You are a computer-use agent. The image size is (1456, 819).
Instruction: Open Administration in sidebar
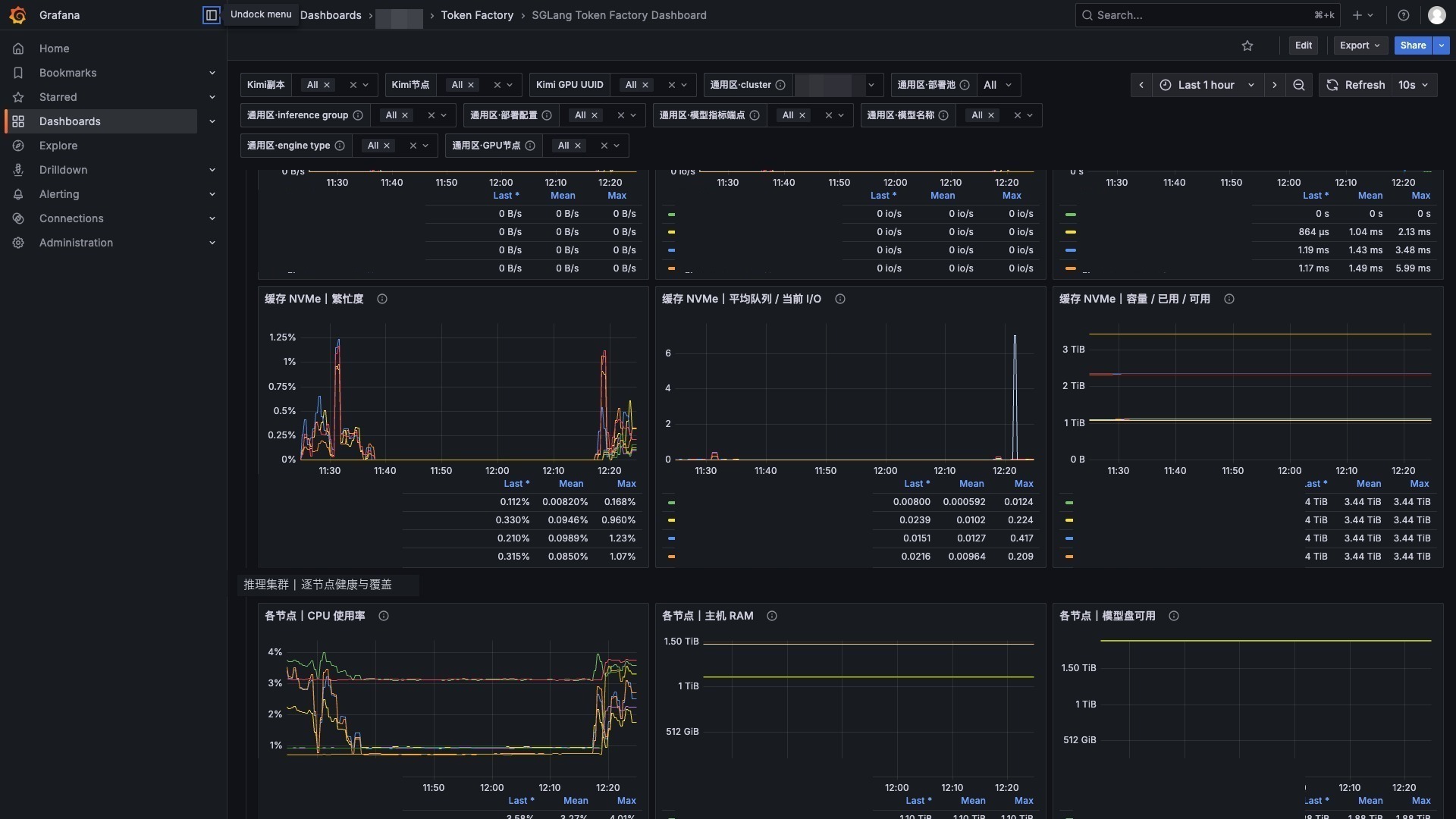pyautogui.click(x=76, y=243)
